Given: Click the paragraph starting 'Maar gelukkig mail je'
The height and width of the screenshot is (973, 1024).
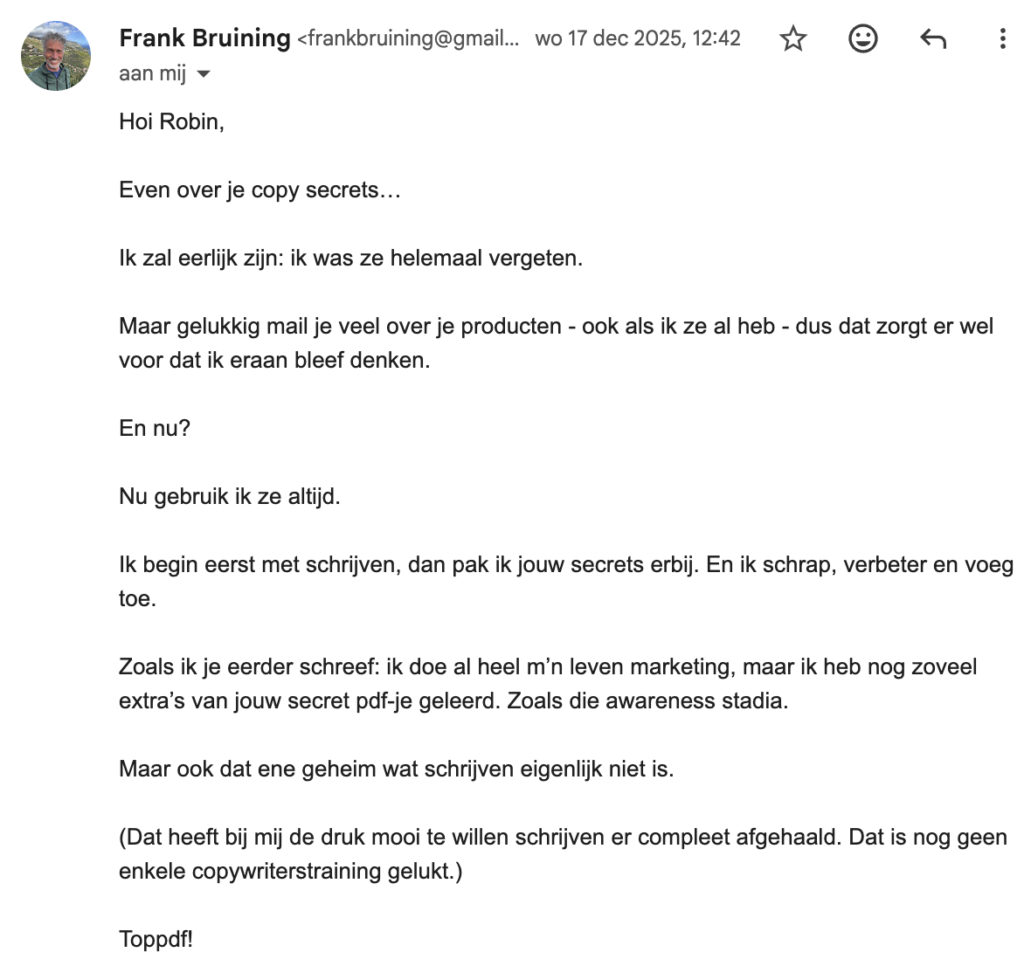Looking at the screenshot, I should 555,343.
